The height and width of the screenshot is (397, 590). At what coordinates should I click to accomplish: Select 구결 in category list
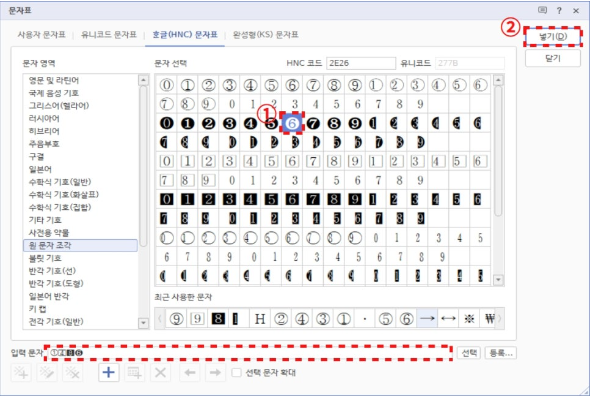[x=36, y=157]
